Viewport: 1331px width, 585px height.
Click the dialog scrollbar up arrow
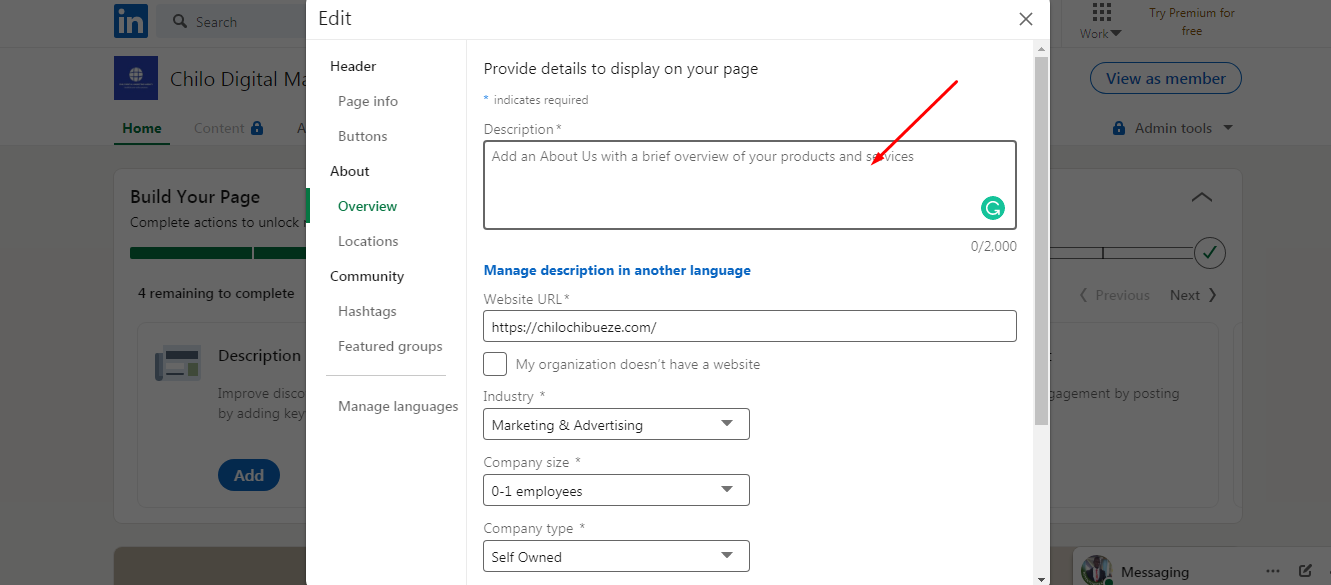[1041, 48]
